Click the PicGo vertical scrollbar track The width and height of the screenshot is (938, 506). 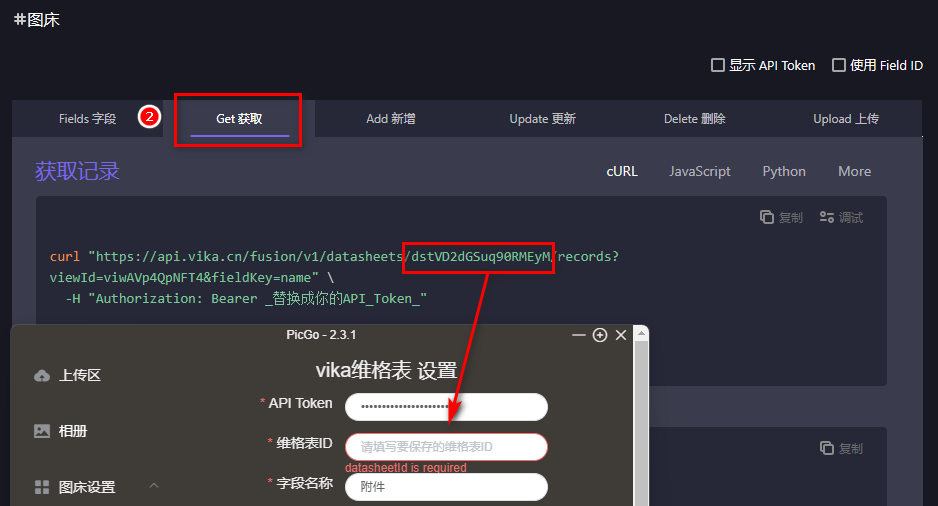(x=641, y=423)
